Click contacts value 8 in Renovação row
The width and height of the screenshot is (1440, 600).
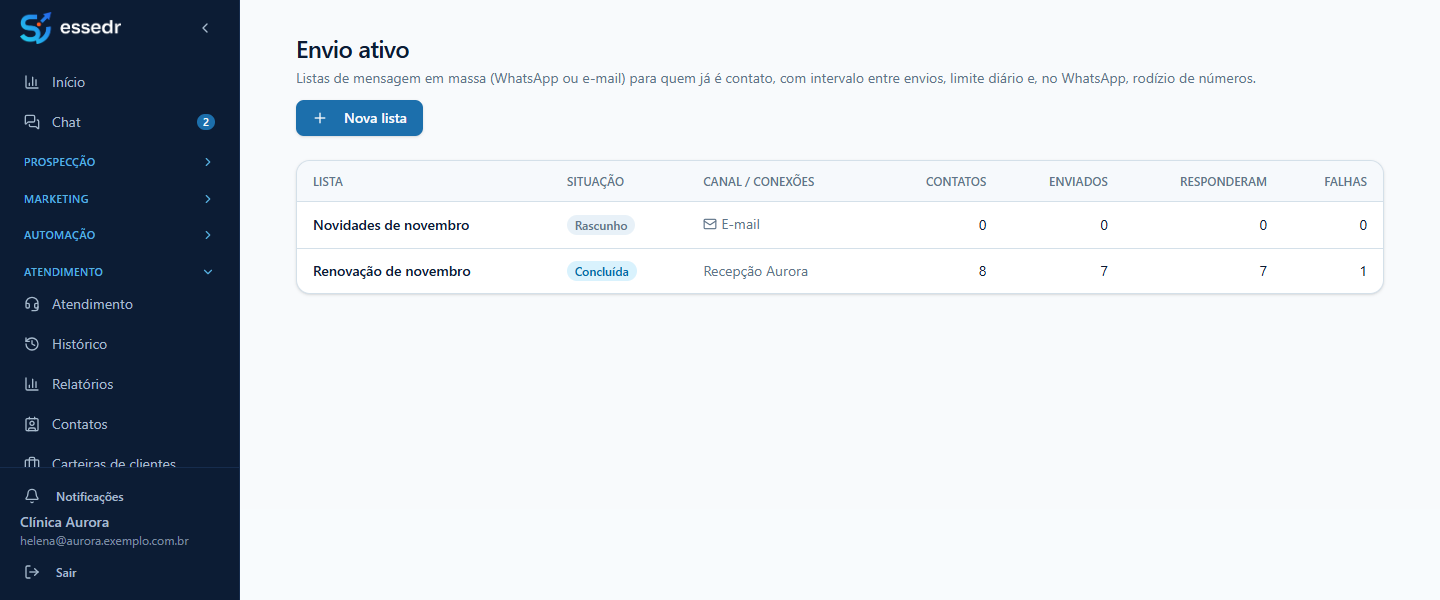coord(982,271)
